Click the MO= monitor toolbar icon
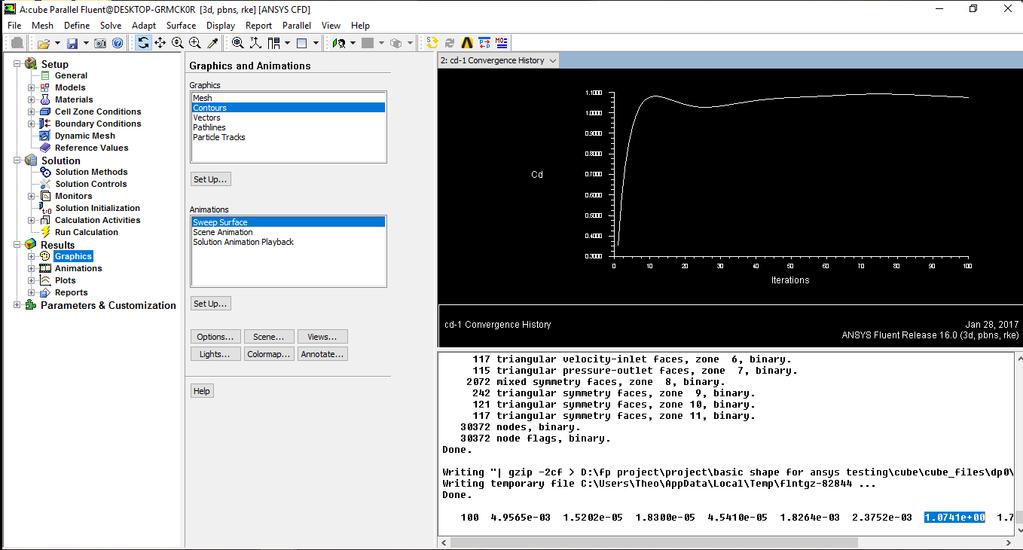 (501, 43)
